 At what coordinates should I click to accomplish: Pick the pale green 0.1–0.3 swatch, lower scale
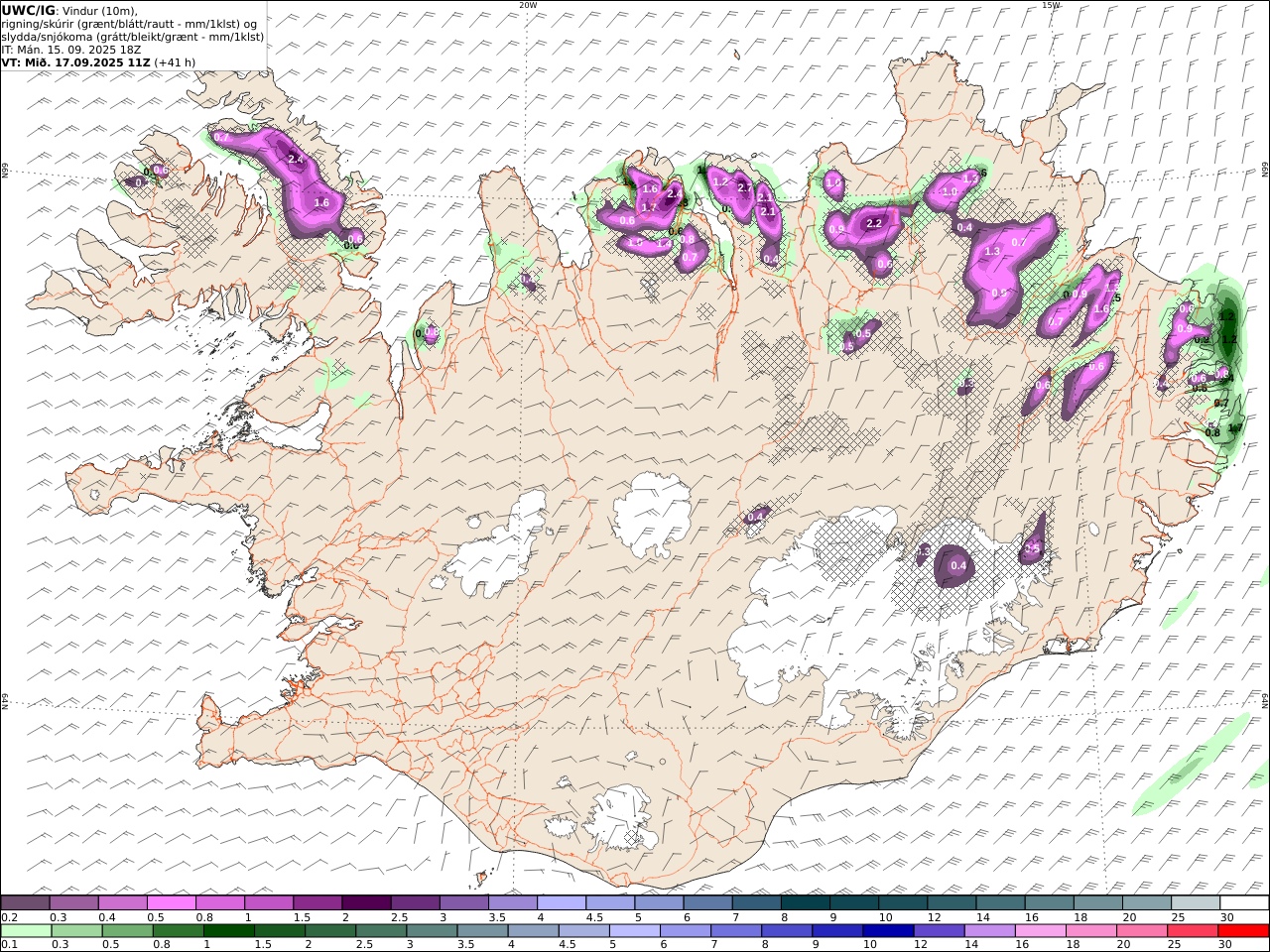26,930
